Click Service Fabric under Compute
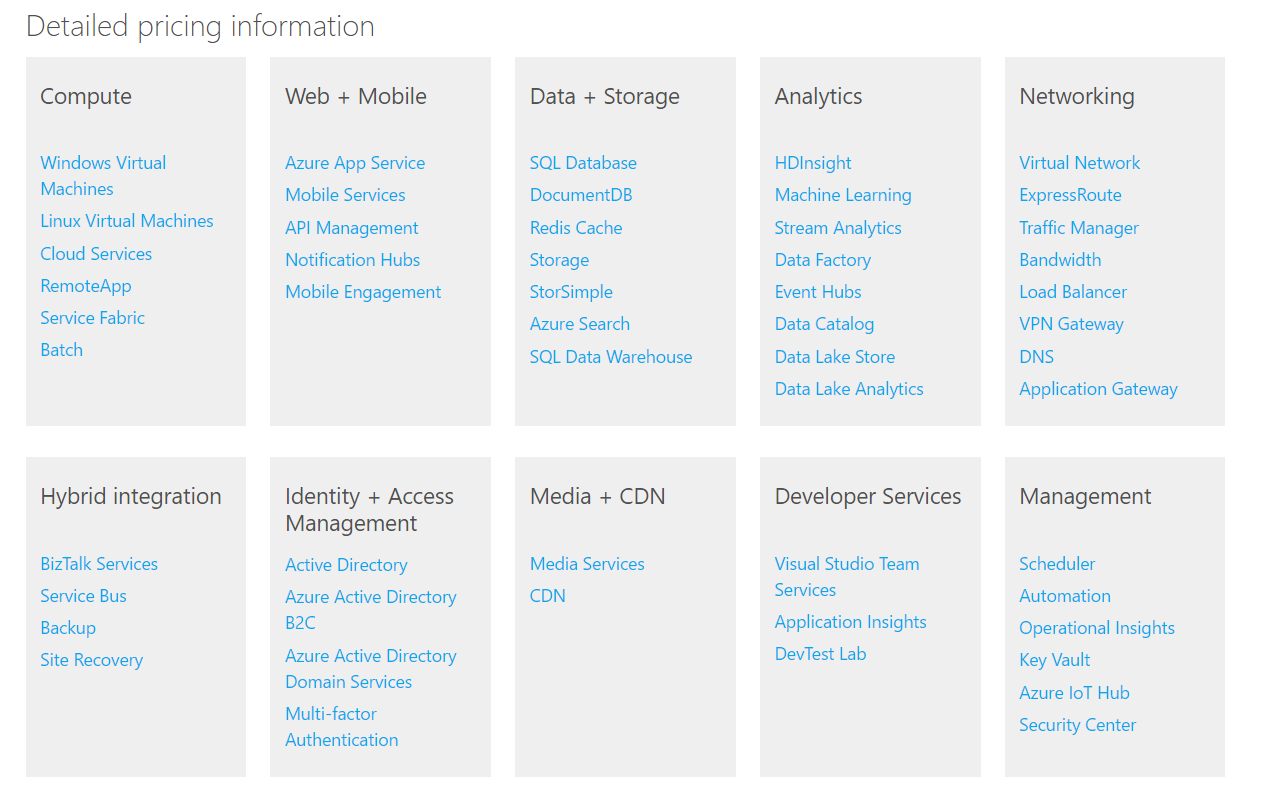1261x796 pixels. pos(92,317)
